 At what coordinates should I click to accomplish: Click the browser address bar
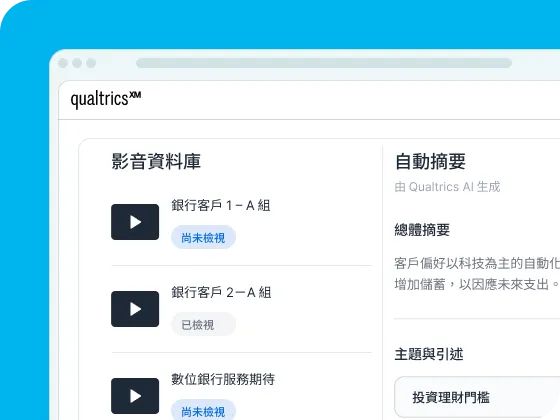tap(324, 63)
